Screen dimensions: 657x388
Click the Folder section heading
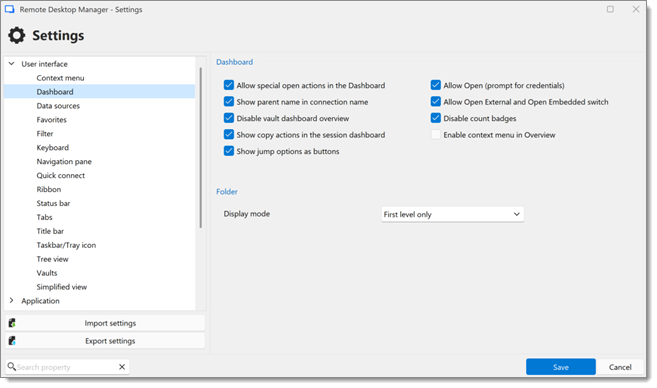(227, 191)
